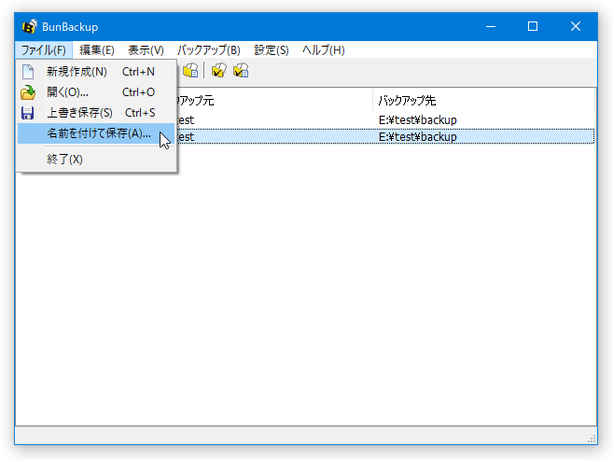Click the blank page icon beside 新規作成(N)

[x=28, y=72]
